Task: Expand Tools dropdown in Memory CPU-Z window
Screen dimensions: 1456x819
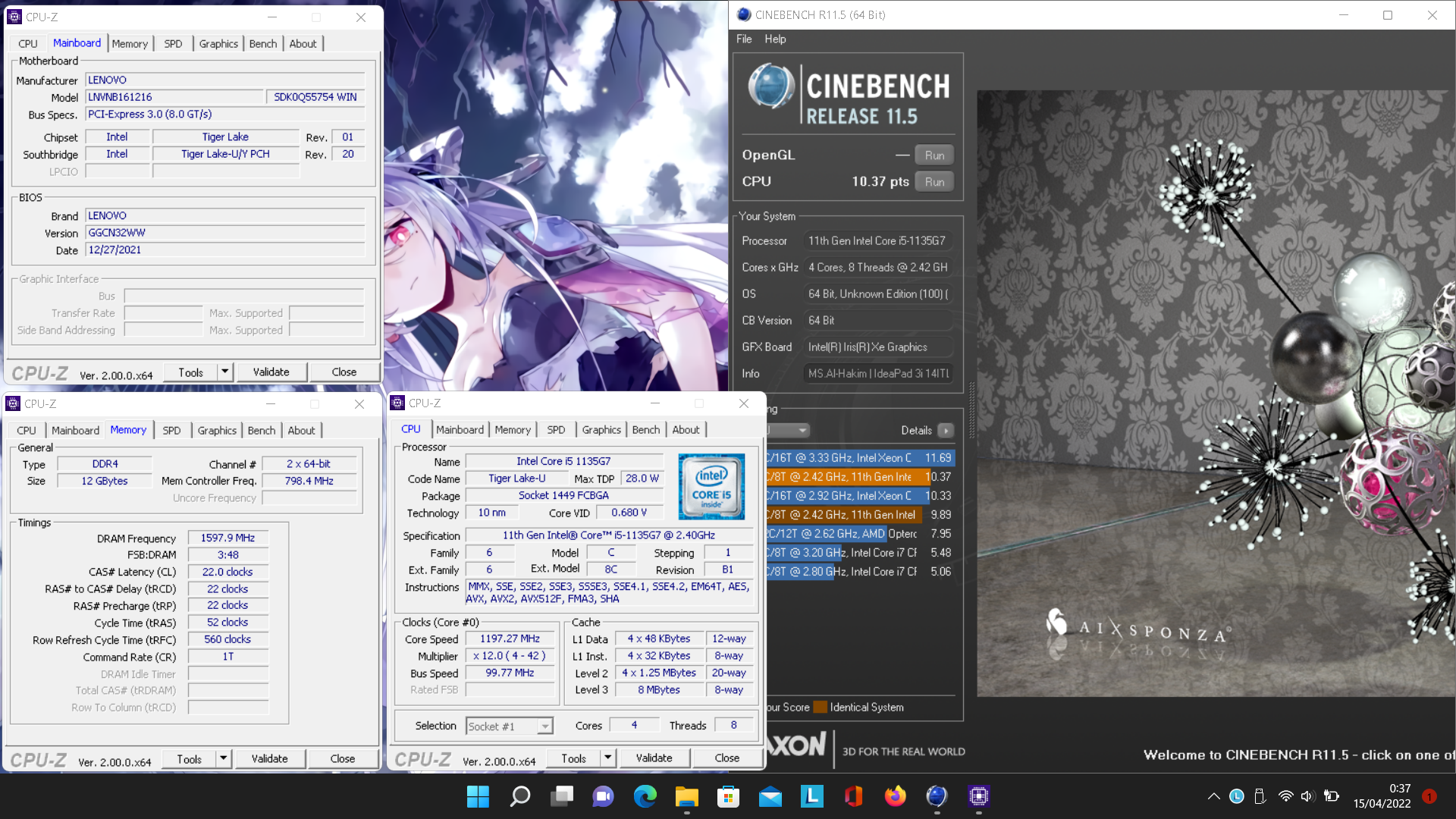Action: click(224, 758)
